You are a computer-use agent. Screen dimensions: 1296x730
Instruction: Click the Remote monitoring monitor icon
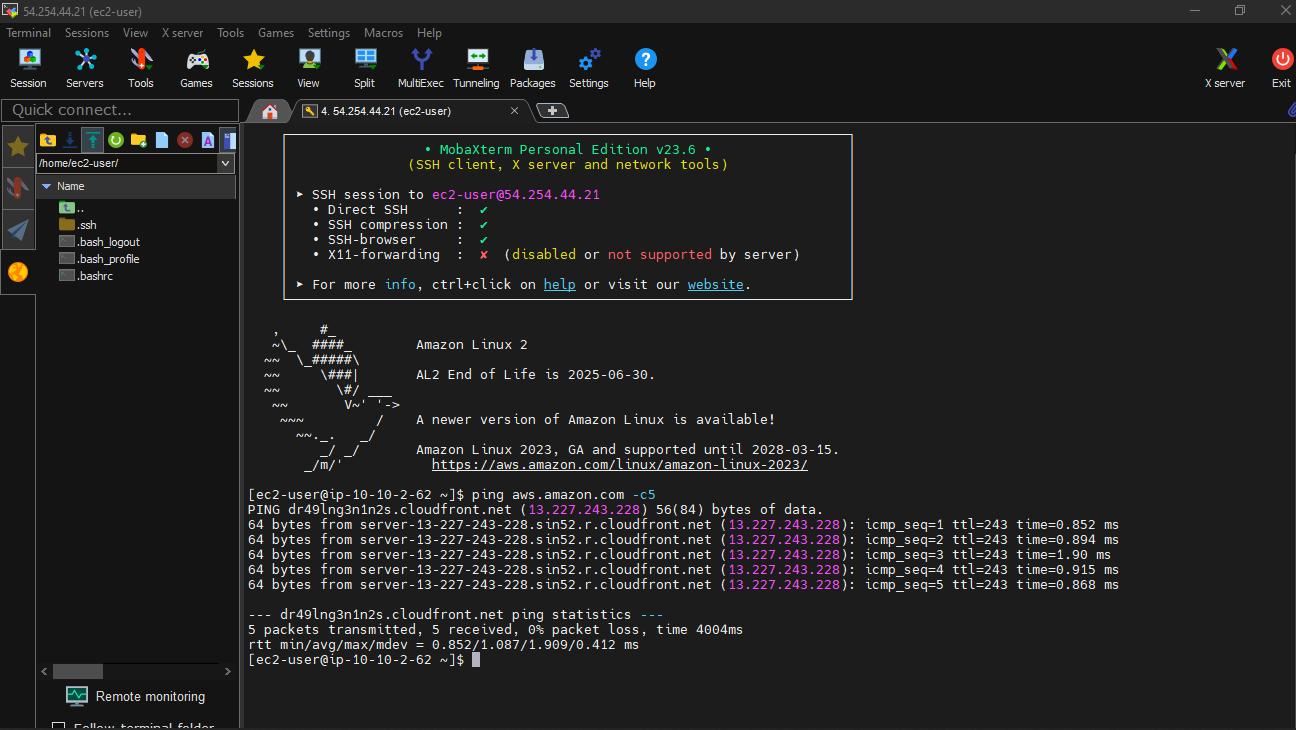pyautogui.click(x=77, y=696)
